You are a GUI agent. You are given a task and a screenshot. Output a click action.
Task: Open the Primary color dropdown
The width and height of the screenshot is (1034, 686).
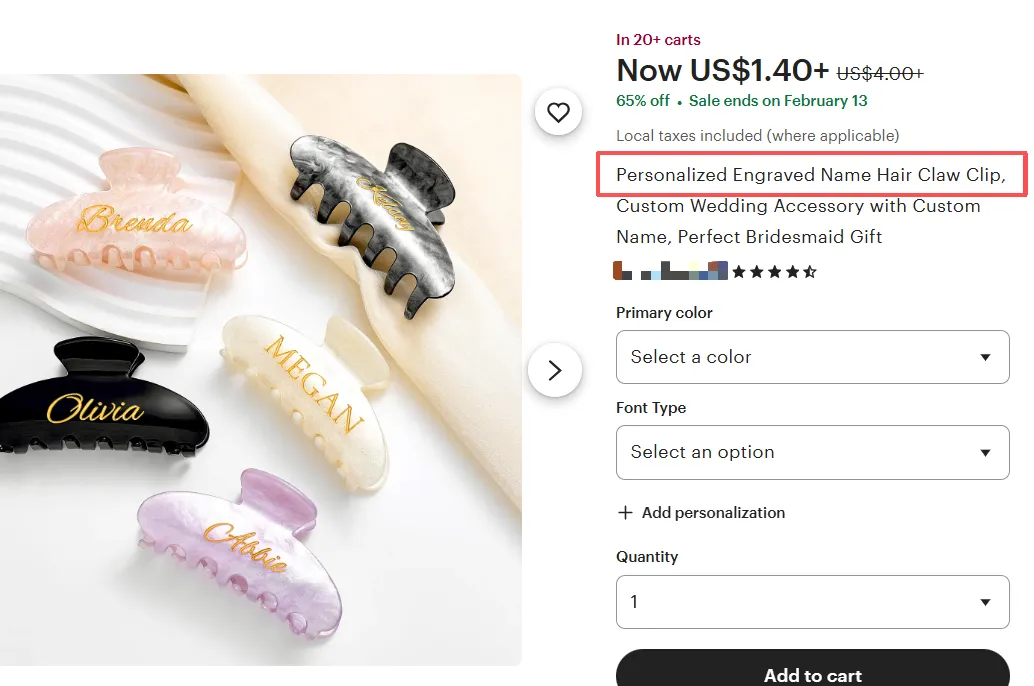point(812,357)
